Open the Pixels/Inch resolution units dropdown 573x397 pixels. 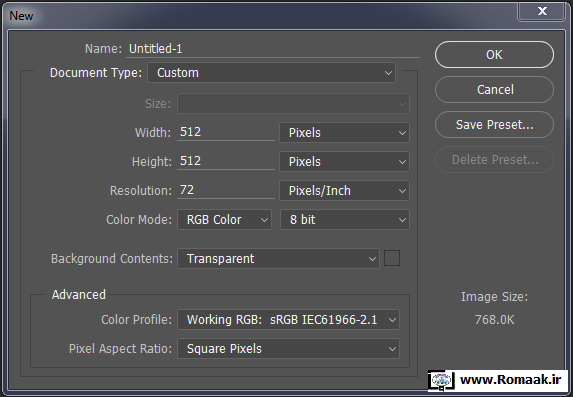(344, 190)
